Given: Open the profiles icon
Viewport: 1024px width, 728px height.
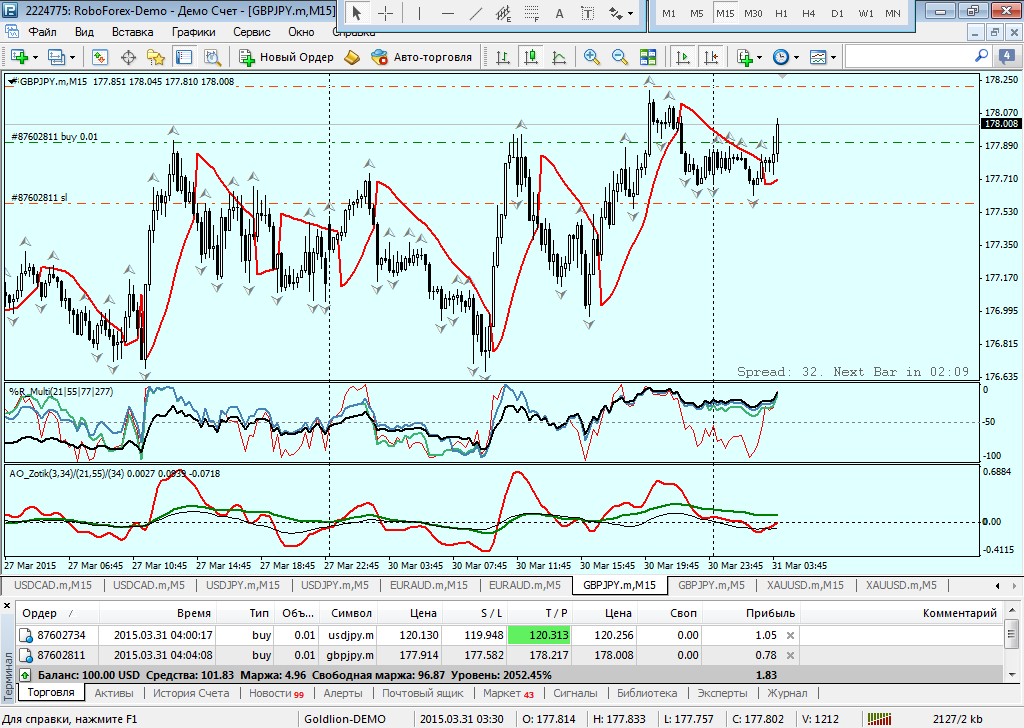Looking at the screenshot, I should pyautogui.click(x=57, y=57).
